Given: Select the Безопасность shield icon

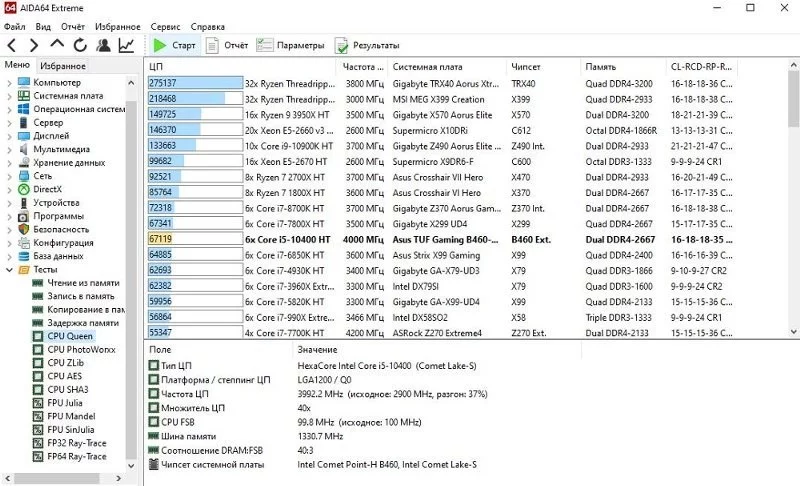Looking at the screenshot, I should (23, 229).
